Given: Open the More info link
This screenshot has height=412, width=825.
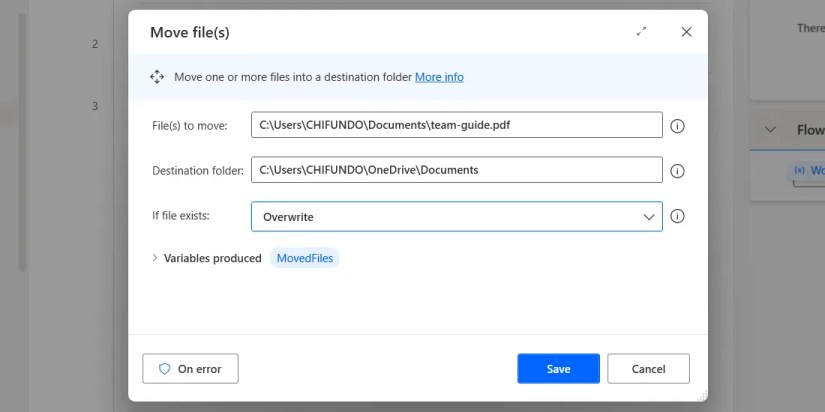Looking at the screenshot, I should [439, 77].
